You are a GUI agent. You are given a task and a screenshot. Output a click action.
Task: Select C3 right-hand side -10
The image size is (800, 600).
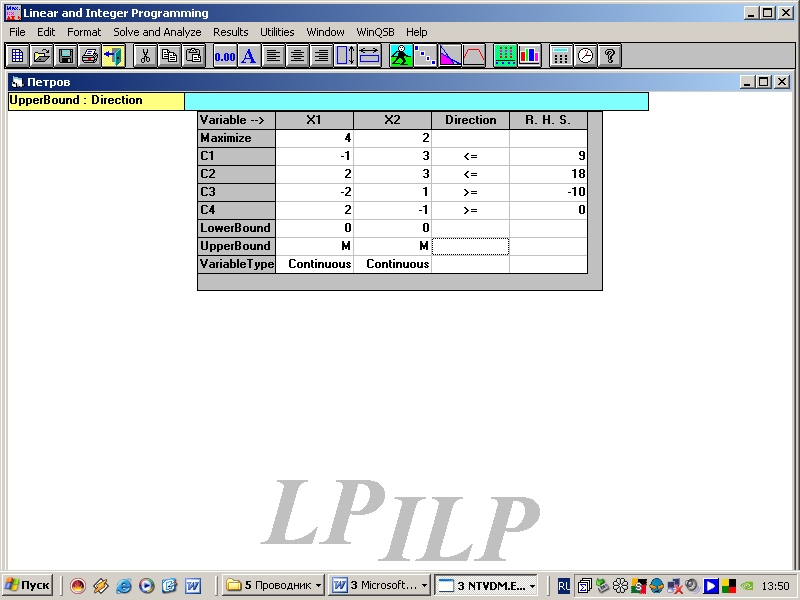click(548, 192)
